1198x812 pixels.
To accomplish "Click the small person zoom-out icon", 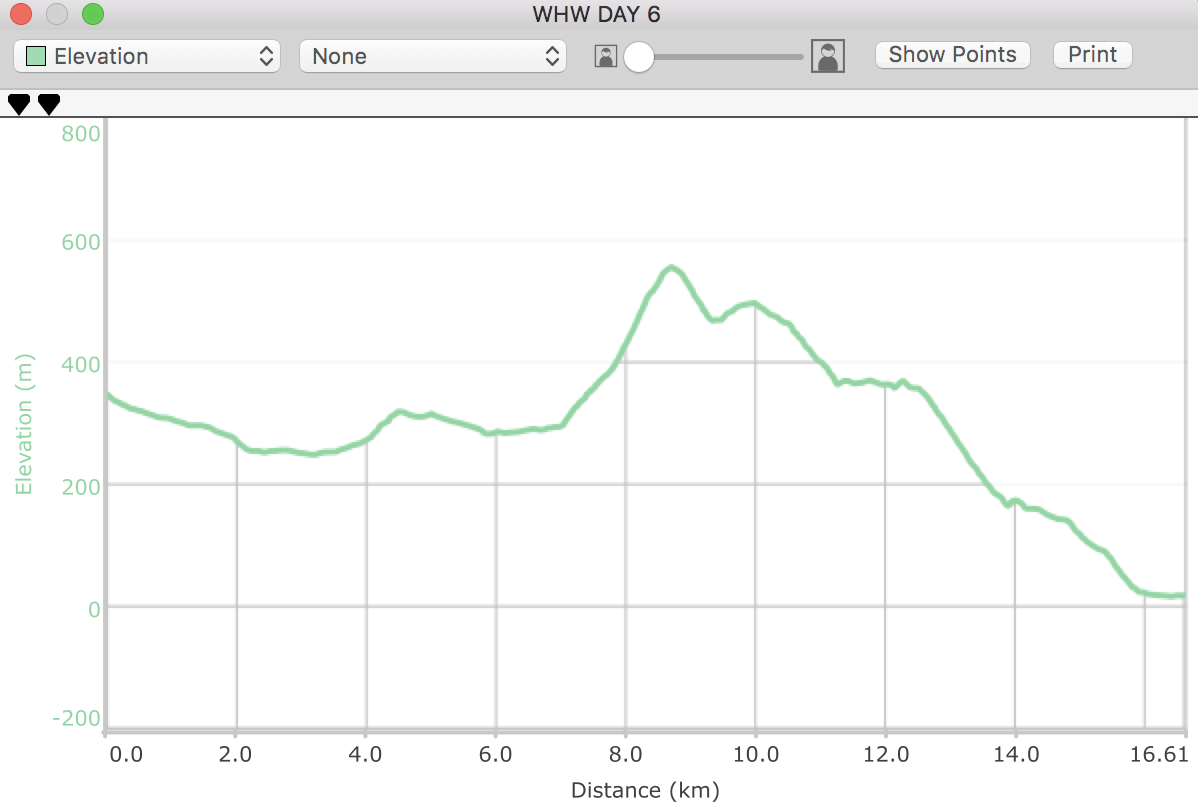I will point(605,56).
